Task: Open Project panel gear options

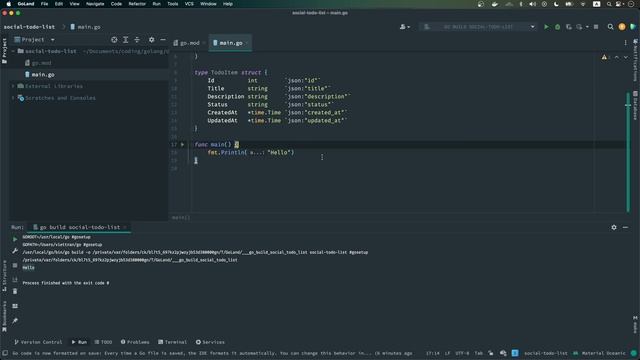Action: 151,40
